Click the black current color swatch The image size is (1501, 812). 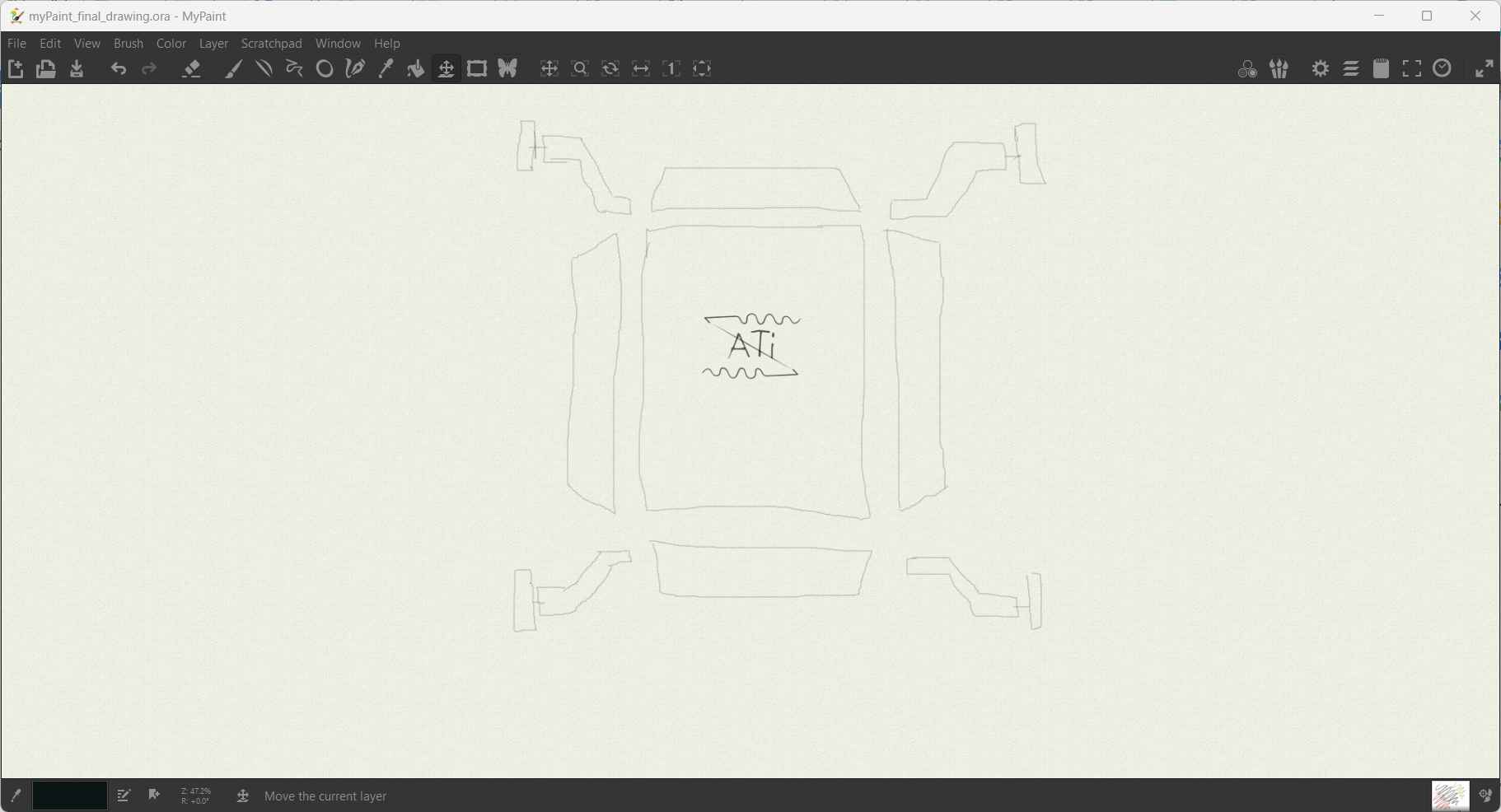tap(70, 796)
